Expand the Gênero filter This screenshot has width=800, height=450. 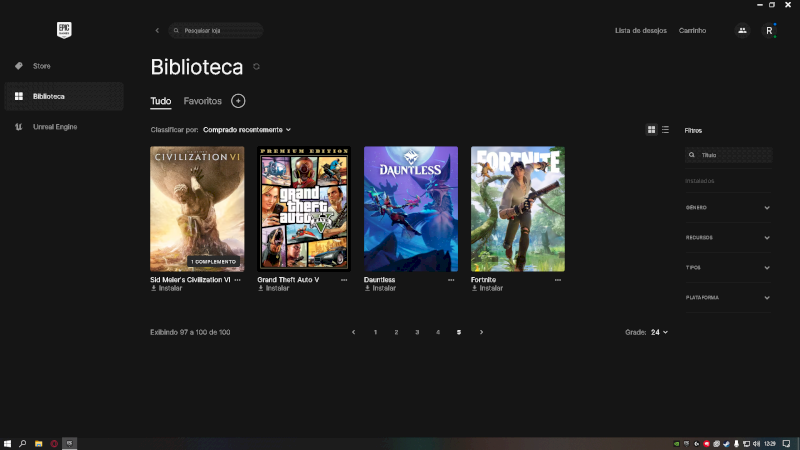tap(728, 208)
